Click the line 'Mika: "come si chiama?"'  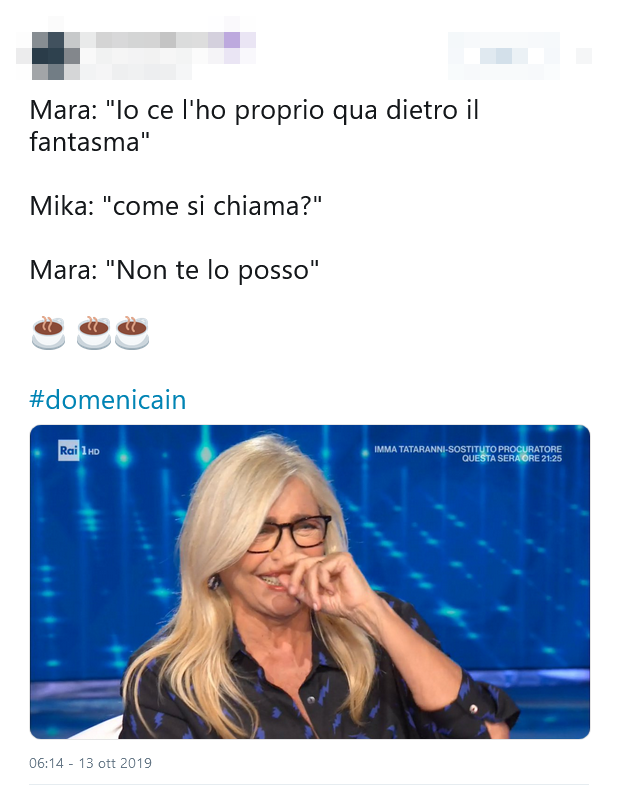(175, 206)
